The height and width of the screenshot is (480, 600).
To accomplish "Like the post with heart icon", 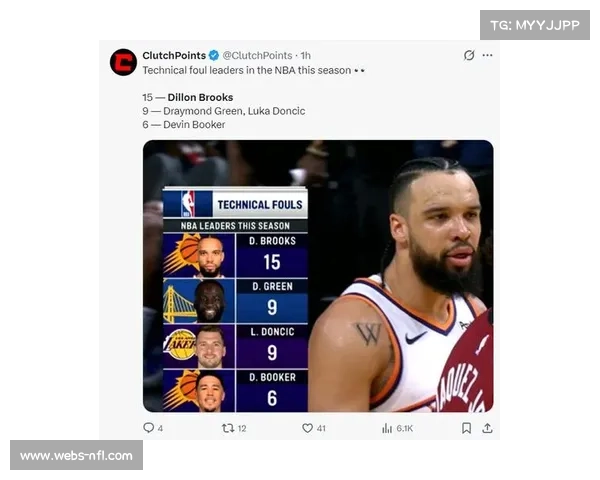I will [307, 428].
